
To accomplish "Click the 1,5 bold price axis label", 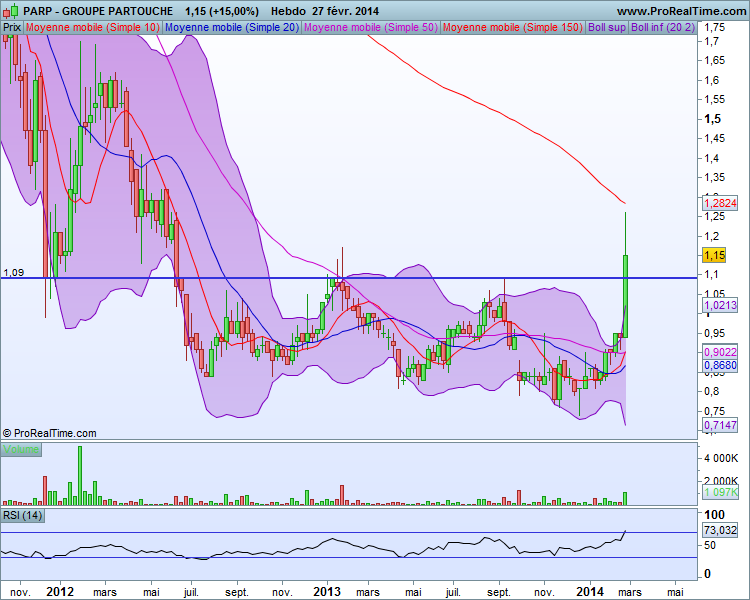I will [x=712, y=119].
